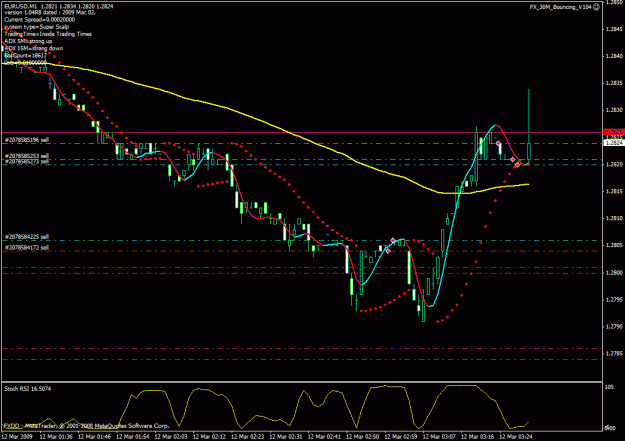
Task: Click the expert advisor smiley face icon
Action: [596, 7]
